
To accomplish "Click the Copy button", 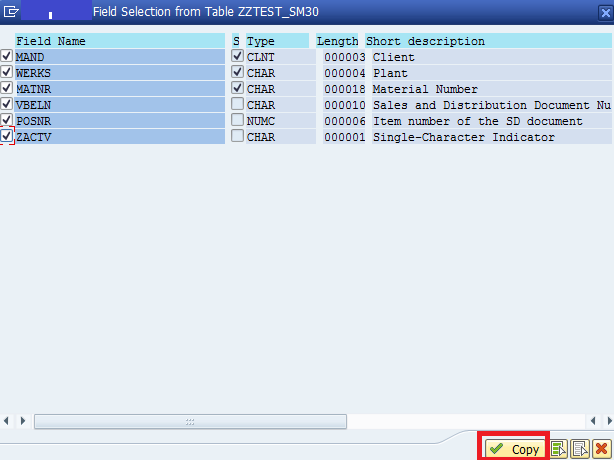I will tap(515, 449).
